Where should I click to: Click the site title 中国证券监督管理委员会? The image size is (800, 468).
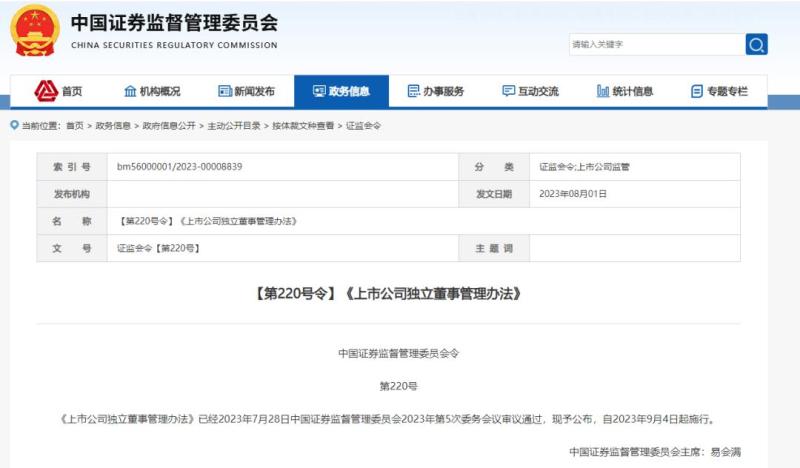[174, 22]
